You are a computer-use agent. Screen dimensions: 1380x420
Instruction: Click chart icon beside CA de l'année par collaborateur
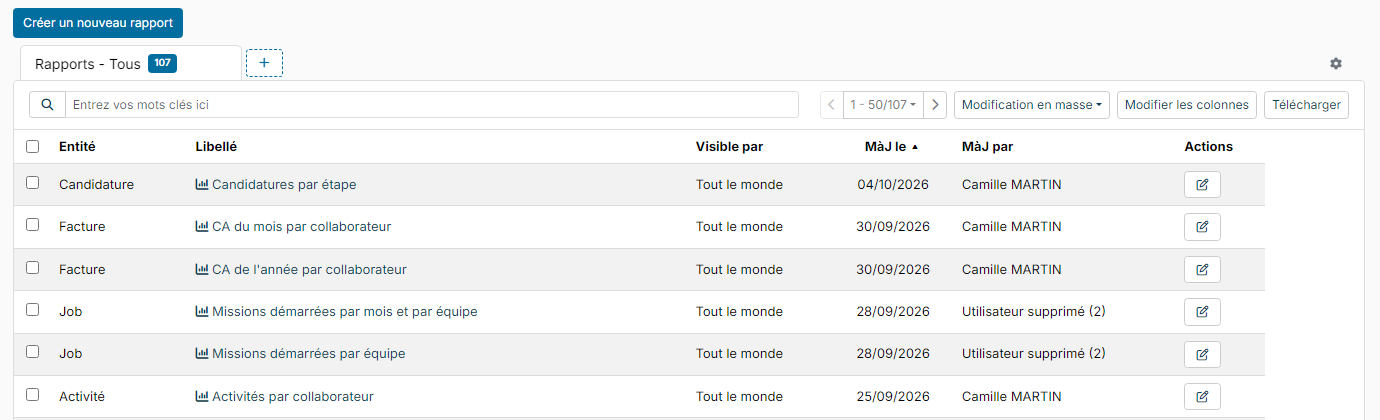pos(202,269)
